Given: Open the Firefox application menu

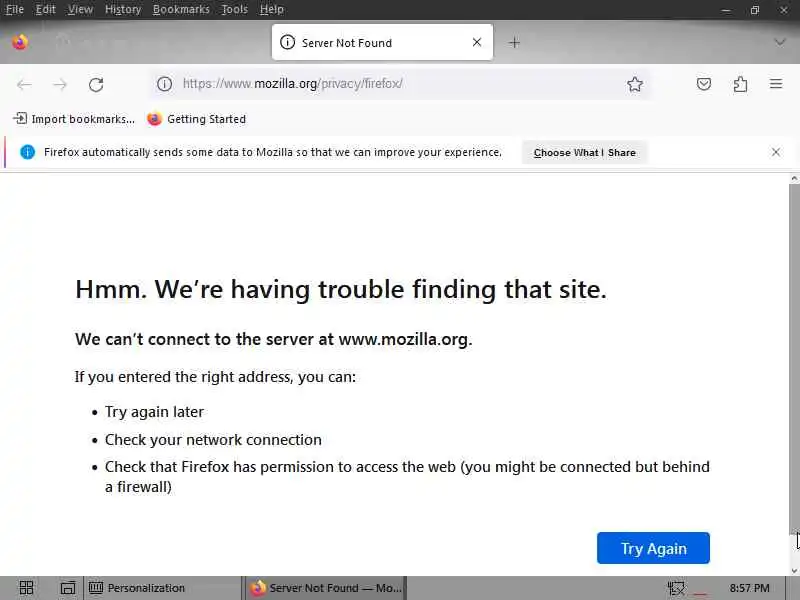Looking at the screenshot, I should pyautogui.click(x=776, y=85).
